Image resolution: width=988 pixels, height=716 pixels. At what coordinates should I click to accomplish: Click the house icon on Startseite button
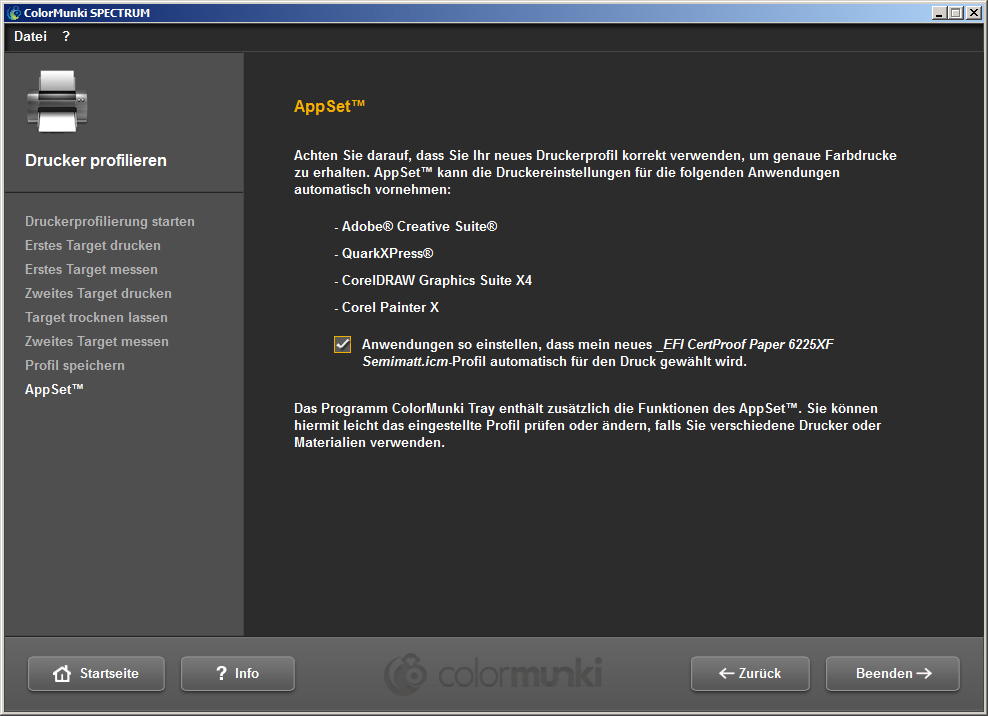[x=62, y=674]
